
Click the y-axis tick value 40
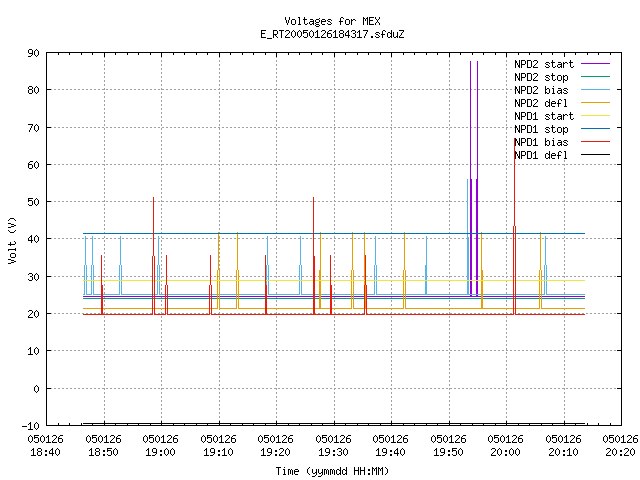[33, 239]
